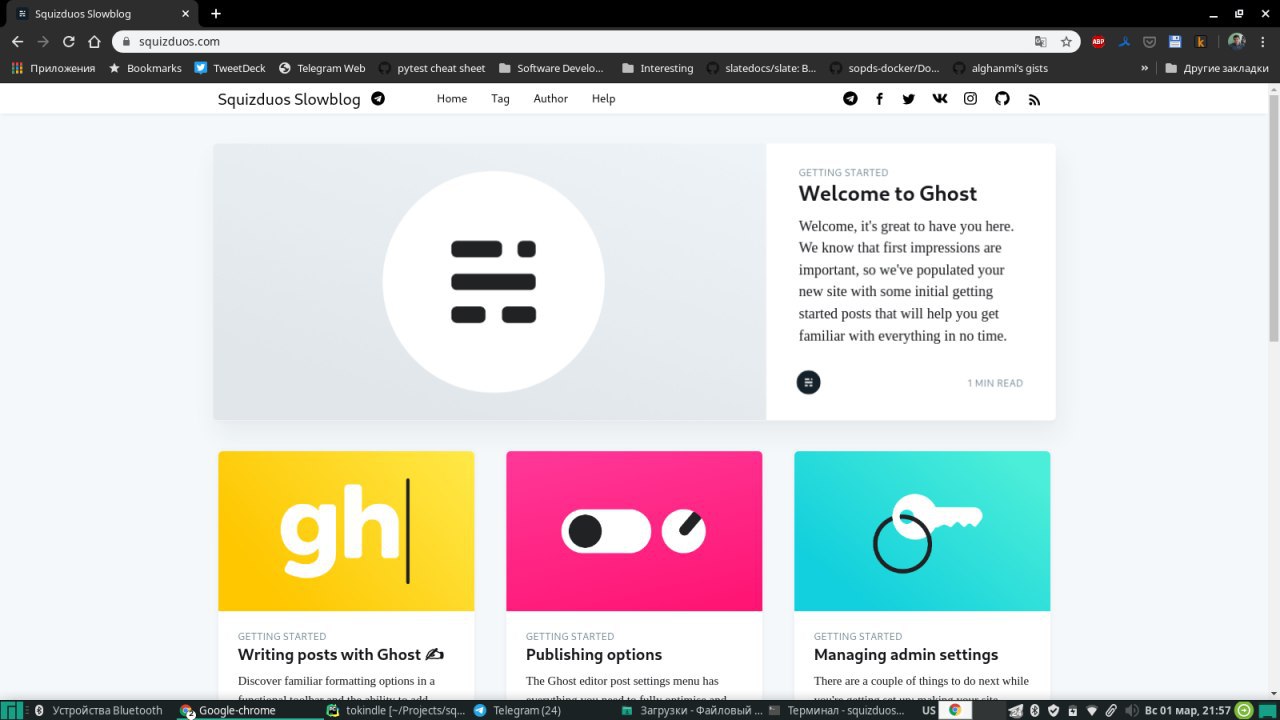Click the Bluetooth tray icon
This screenshot has height=720, width=1280.
pos(1035,710)
